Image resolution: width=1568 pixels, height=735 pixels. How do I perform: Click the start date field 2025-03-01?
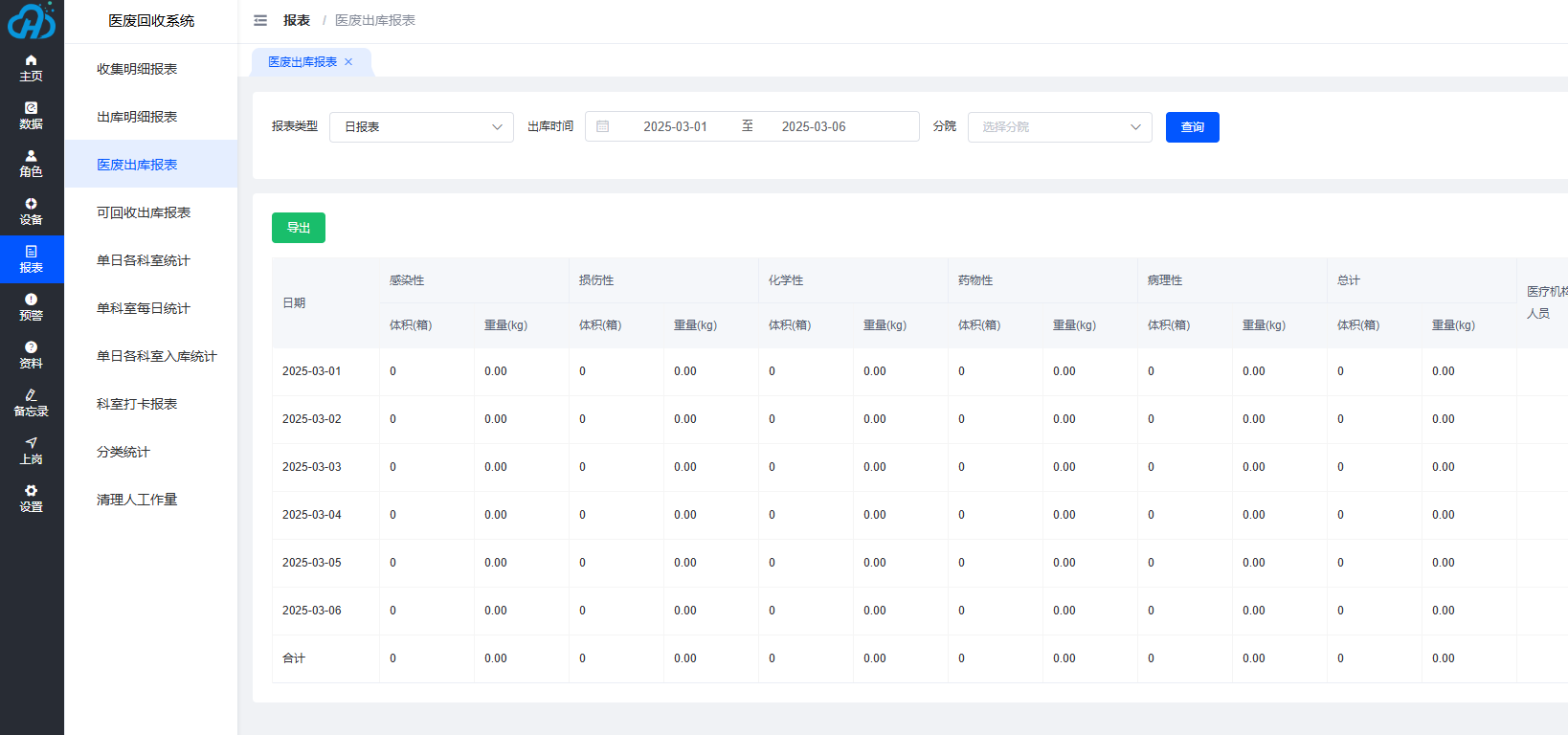pyautogui.click(x=675, y=127)
